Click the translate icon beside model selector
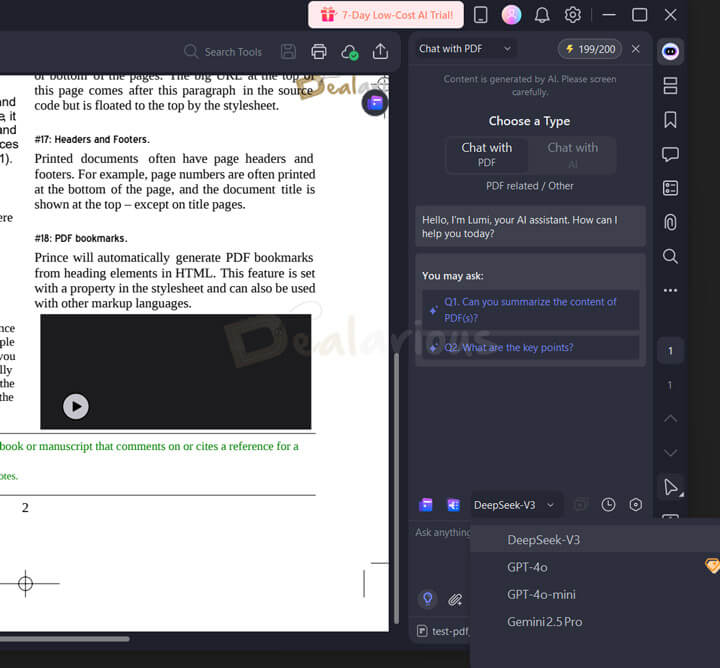Viewport: 720px width, 668px height. point(454,505)
